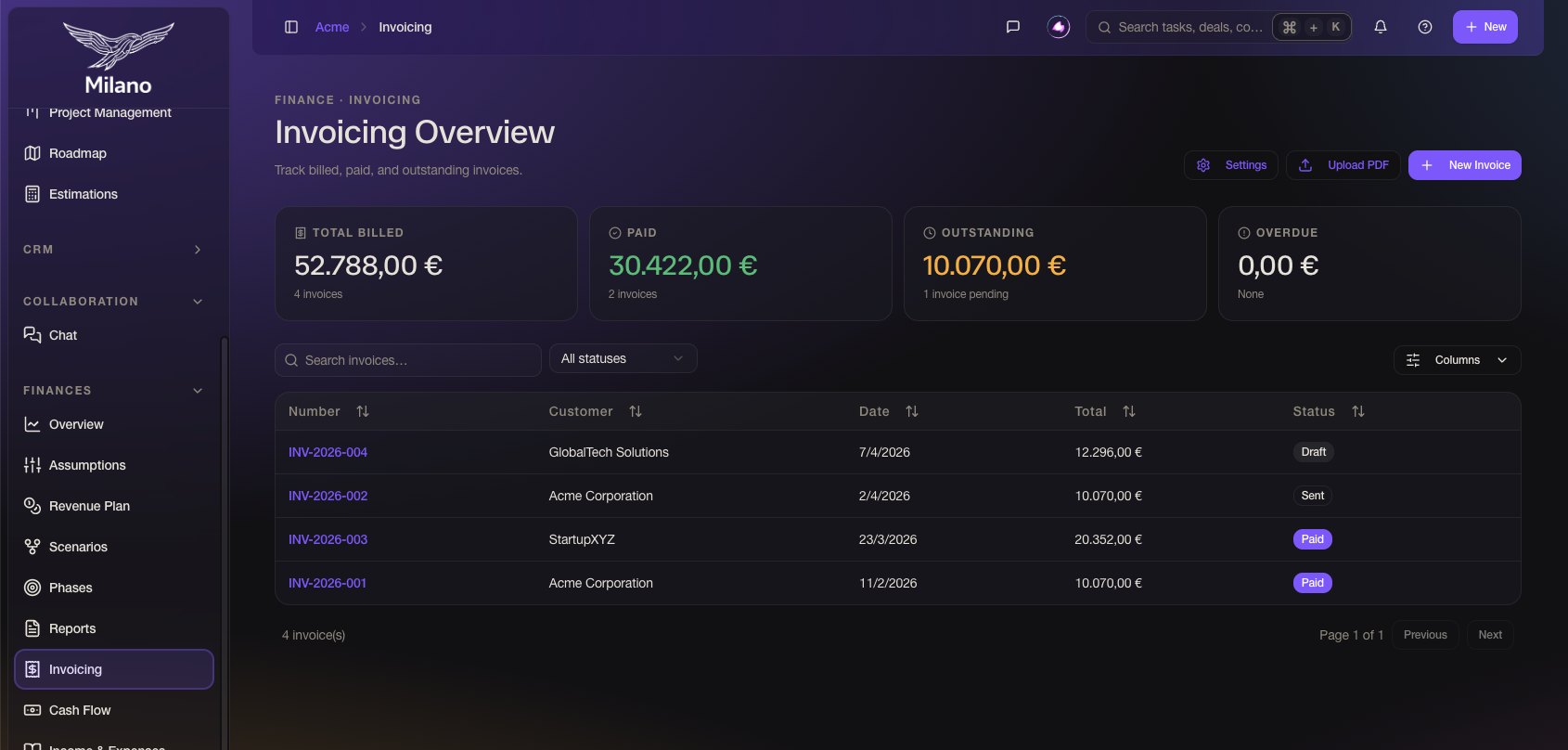Open Revenue Plan in sidebar
The height and width of the screenshot is (750, 1568).
(114, 506)
